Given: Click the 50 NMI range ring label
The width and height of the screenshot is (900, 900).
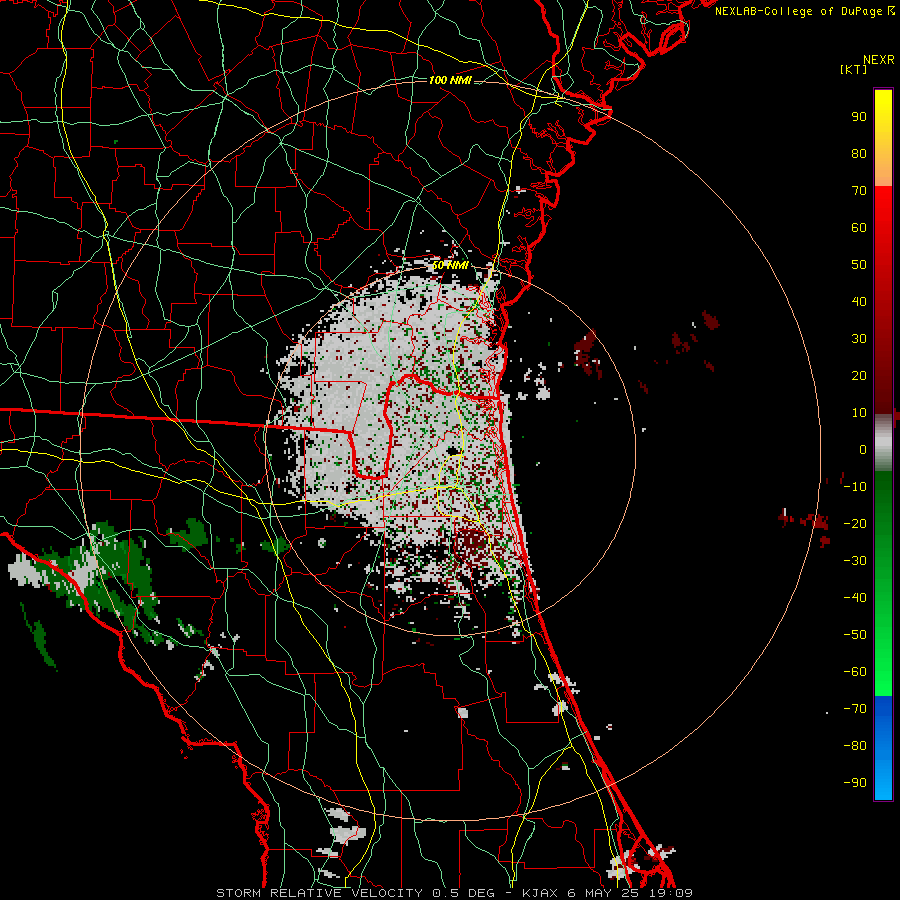Looking at the screenshot, I should [x=450, y=265].
